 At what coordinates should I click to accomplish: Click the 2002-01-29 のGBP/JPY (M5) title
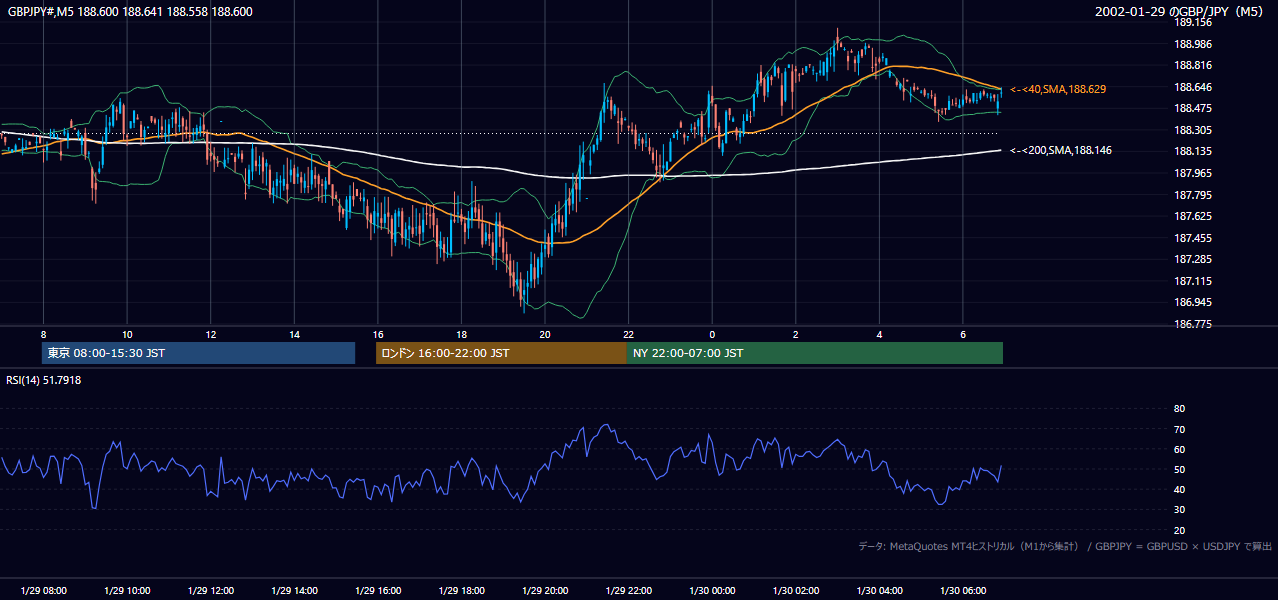1180,11
